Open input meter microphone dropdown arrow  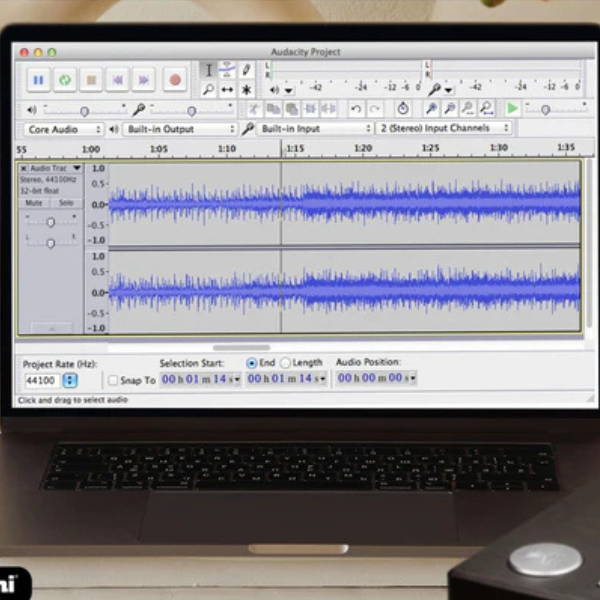click(448, 90)
